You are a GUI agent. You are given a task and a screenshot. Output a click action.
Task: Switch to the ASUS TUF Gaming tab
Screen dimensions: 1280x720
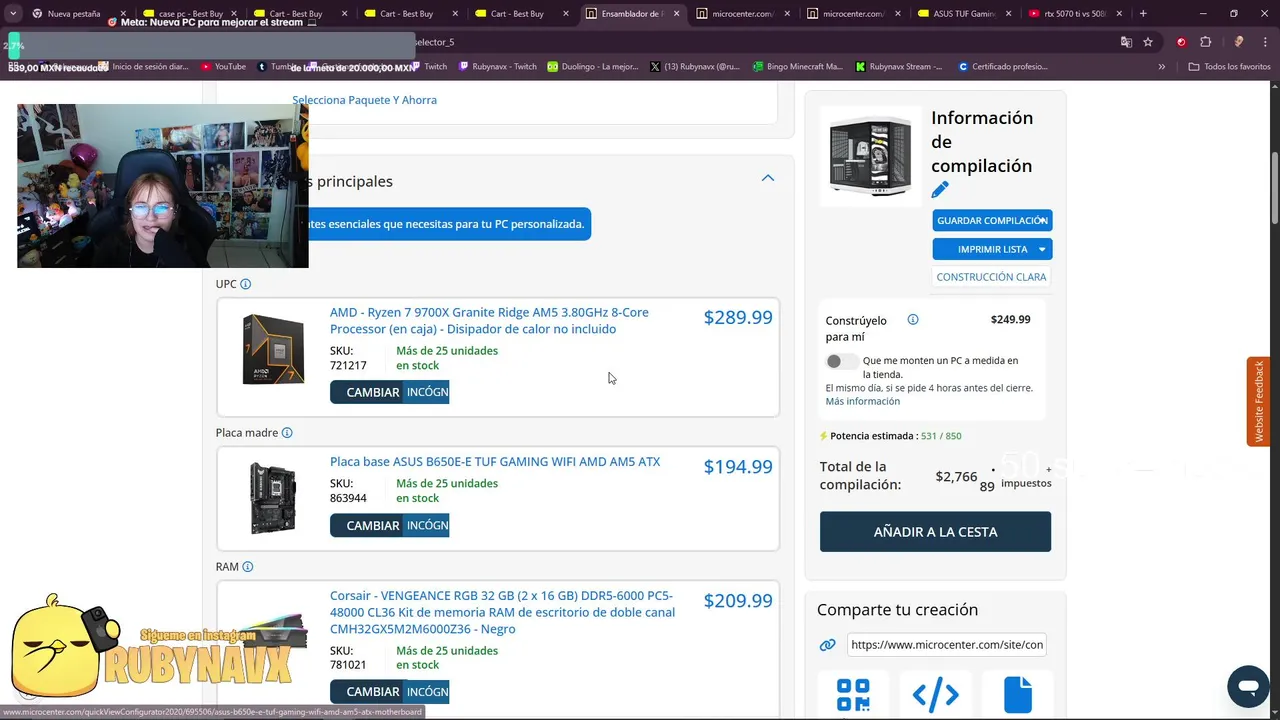[965, 14]
